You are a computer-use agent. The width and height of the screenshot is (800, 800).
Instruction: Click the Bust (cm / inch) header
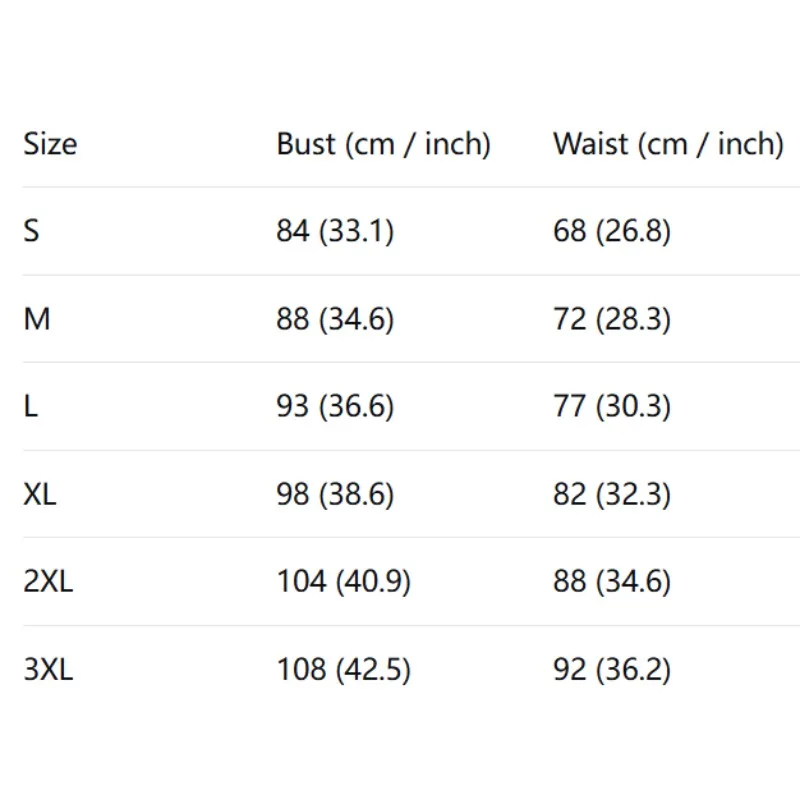click(383, 144)
